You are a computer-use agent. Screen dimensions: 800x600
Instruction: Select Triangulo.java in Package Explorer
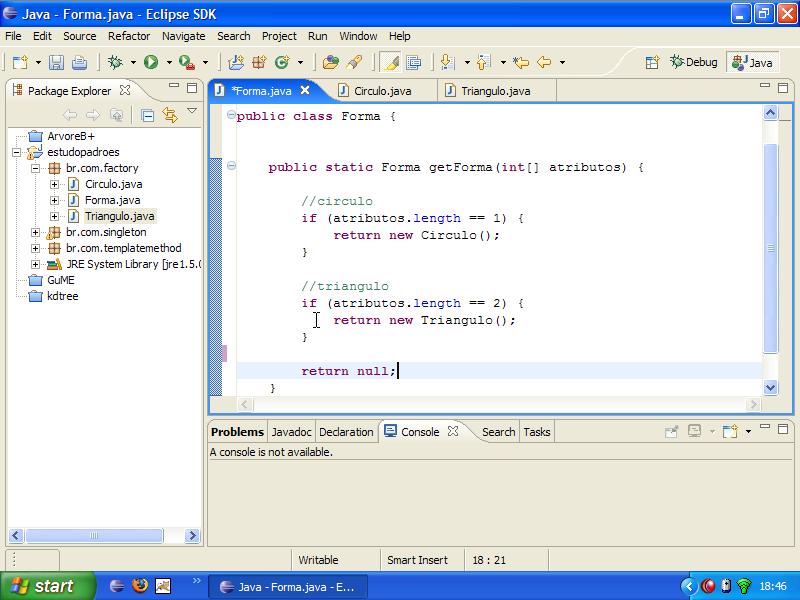click(119, 216)
